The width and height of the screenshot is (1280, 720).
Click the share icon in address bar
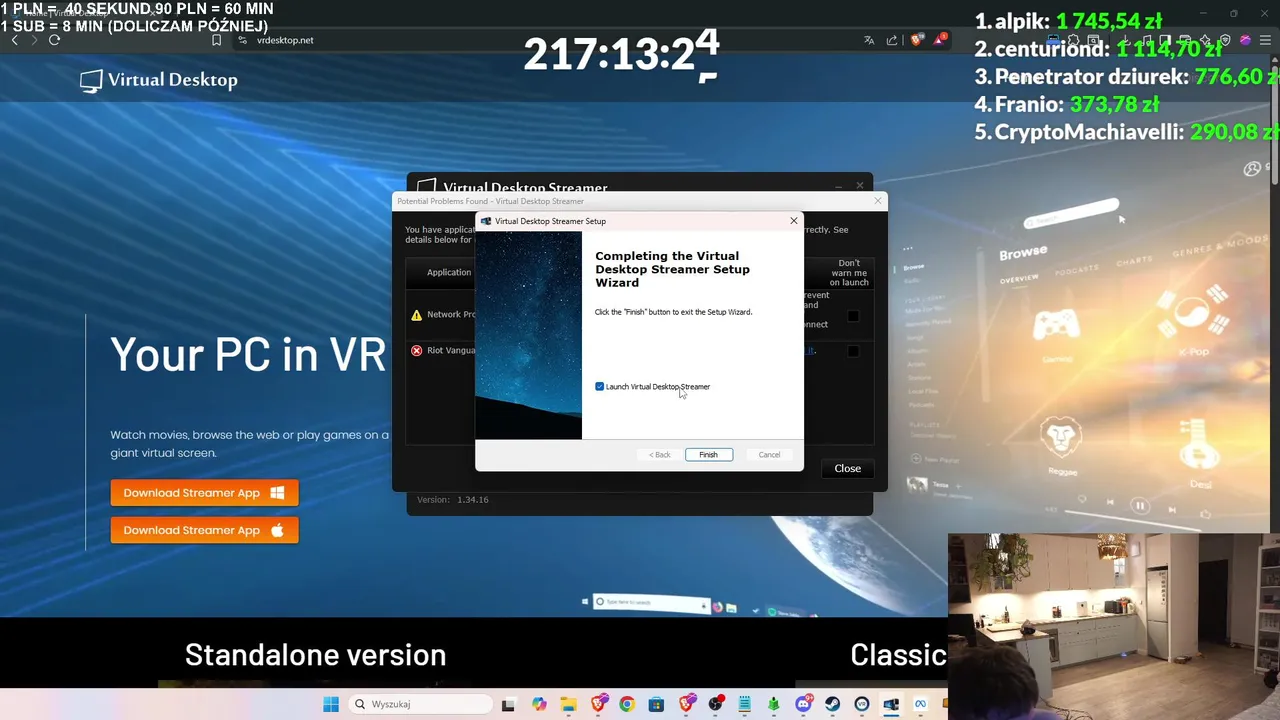(892, 40)
